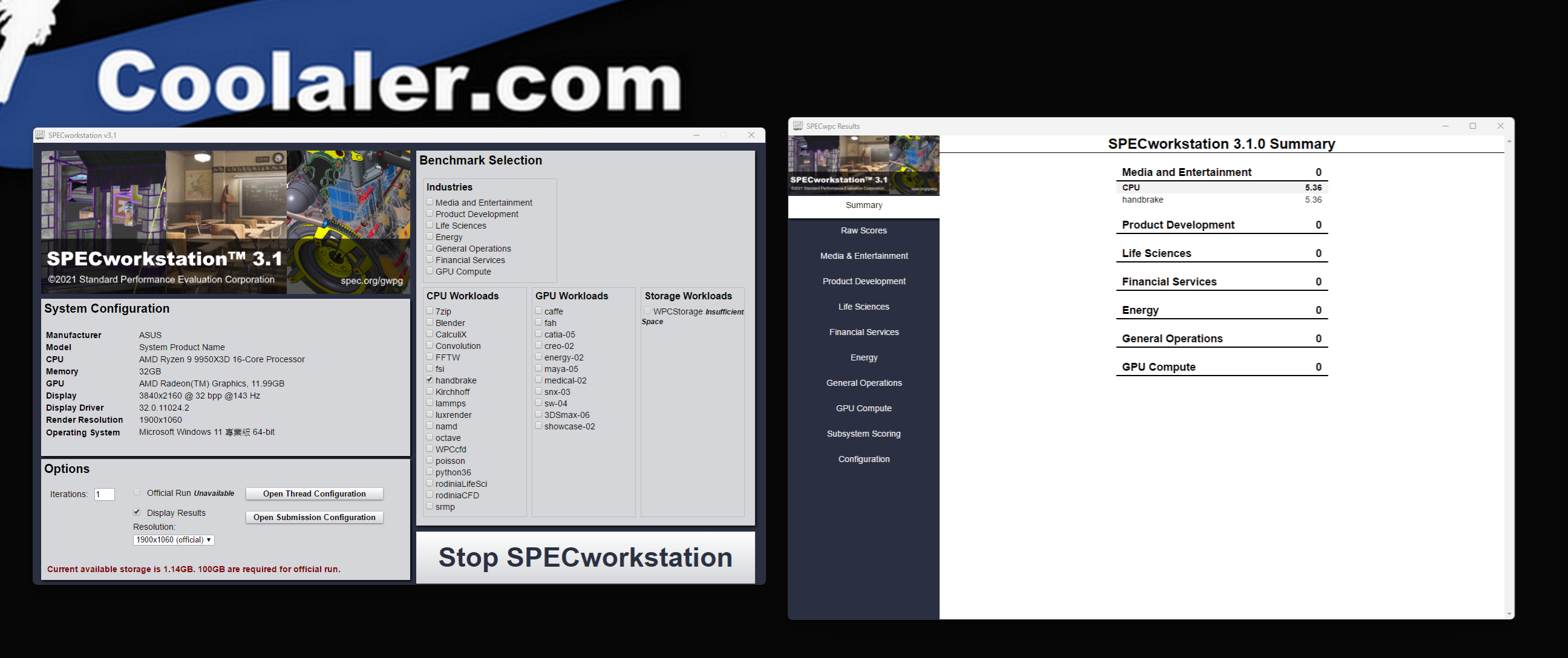Click the SPECwpc Results window title icon
1568x658 pixels.
coord(797,126)
